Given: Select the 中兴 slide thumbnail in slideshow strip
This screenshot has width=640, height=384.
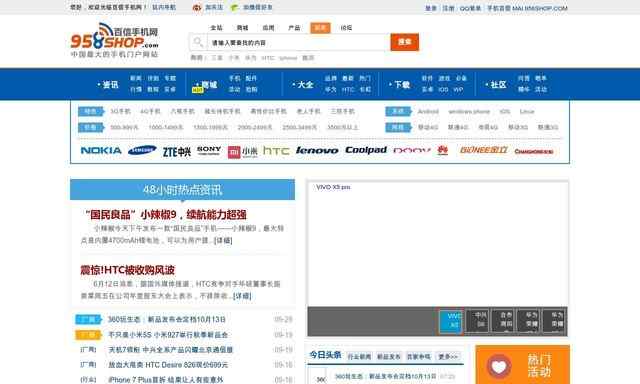Looking at the screenshot, I should (477, 321).
